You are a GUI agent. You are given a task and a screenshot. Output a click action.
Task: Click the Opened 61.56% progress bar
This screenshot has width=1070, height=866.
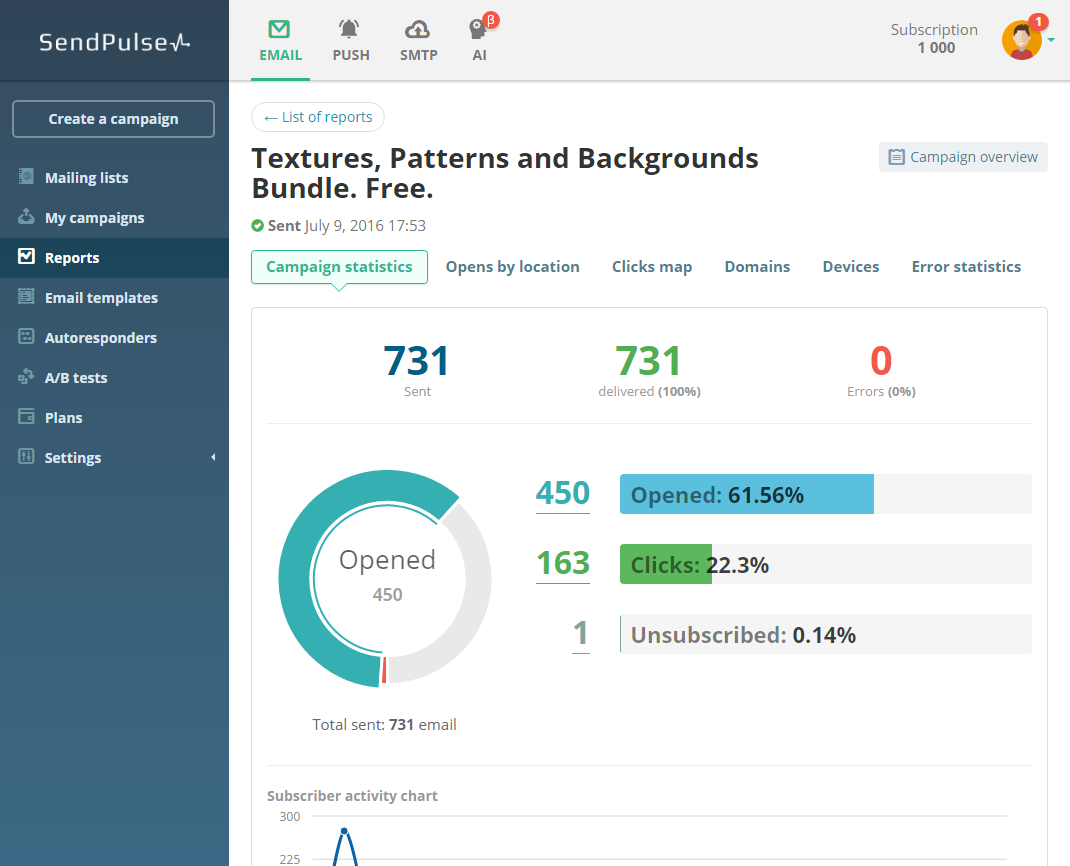click(x=746, y=493)
